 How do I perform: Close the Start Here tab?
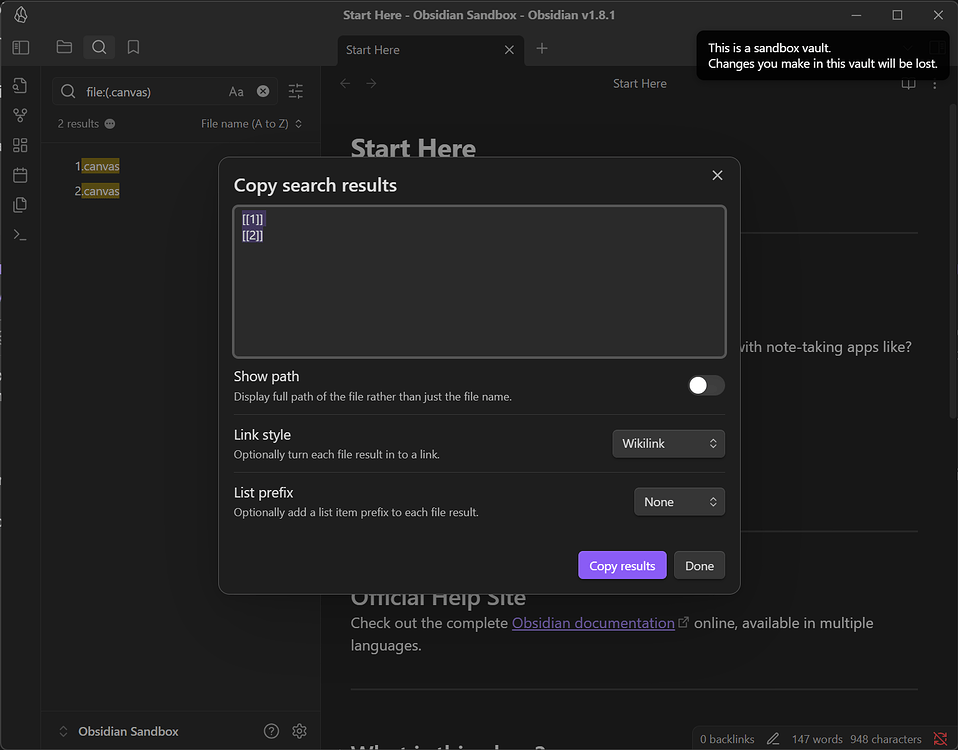coord(509,50)
